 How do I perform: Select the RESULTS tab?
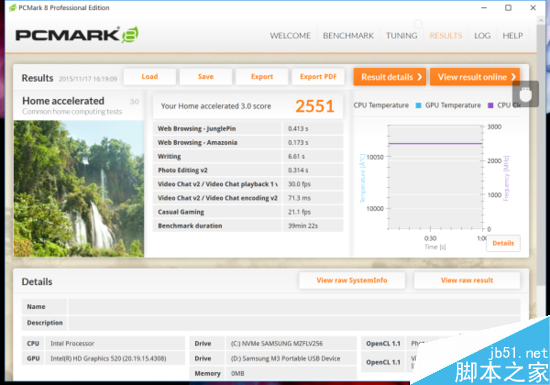[x=446, y=35]
